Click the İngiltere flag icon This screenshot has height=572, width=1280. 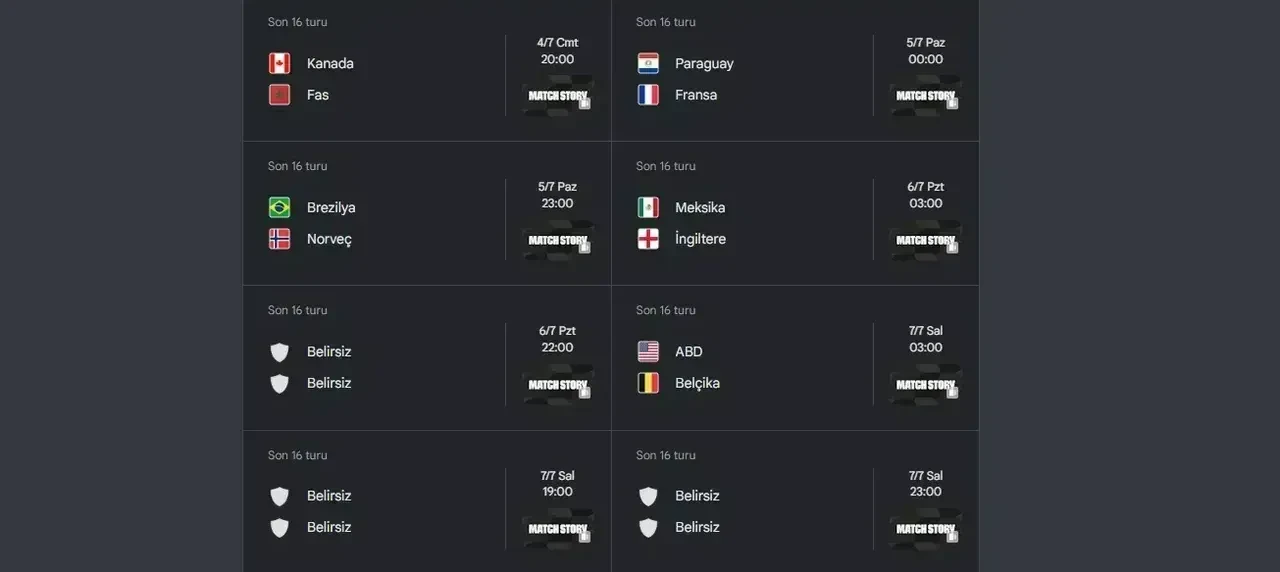[648, 239]
